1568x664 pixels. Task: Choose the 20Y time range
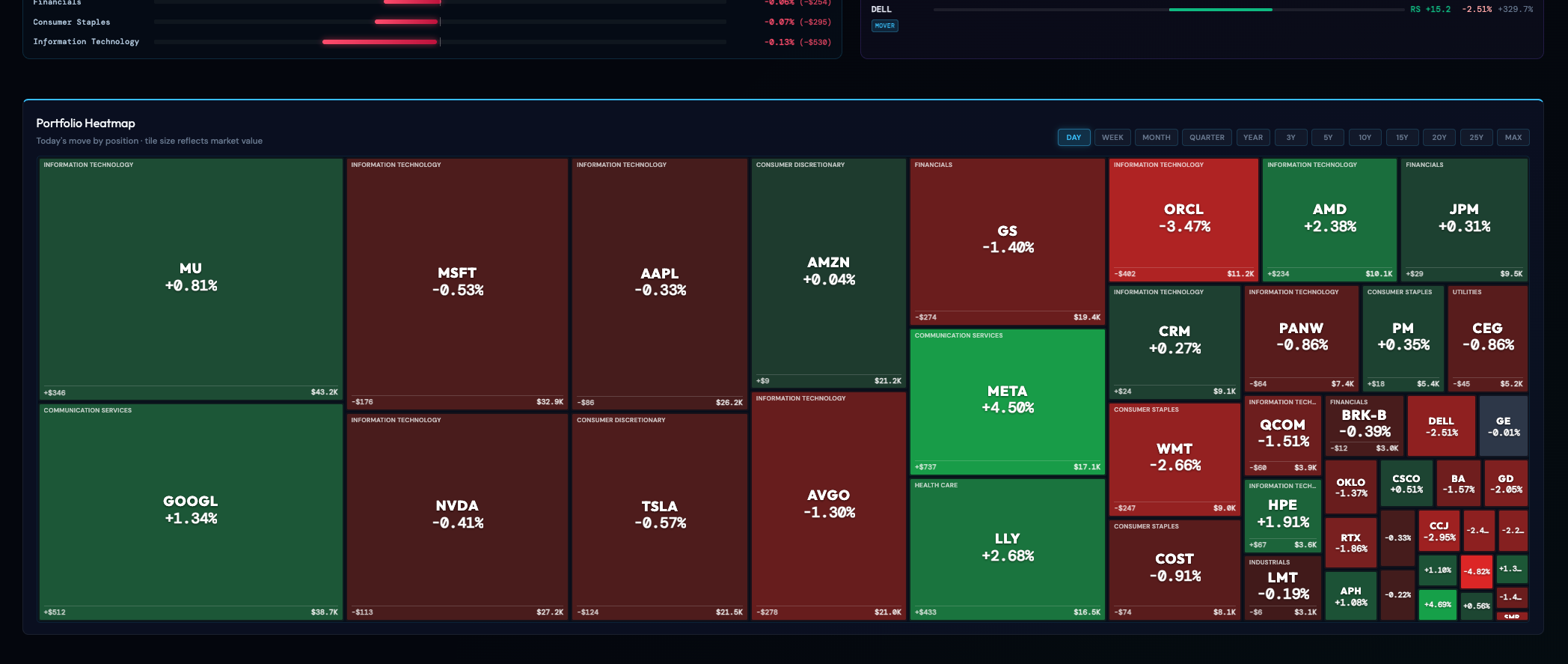(x=1439, y=137)
